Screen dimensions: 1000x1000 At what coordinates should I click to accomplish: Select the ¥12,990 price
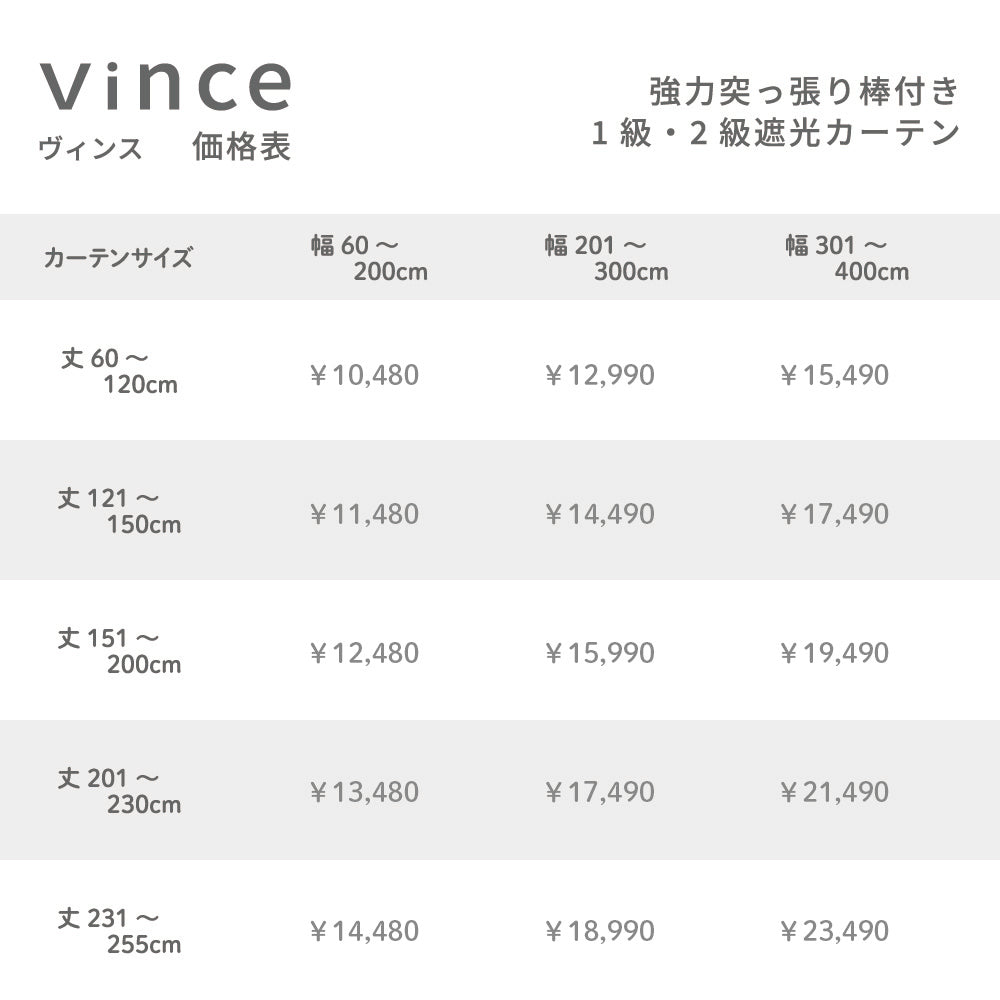(x=599, y=375)
